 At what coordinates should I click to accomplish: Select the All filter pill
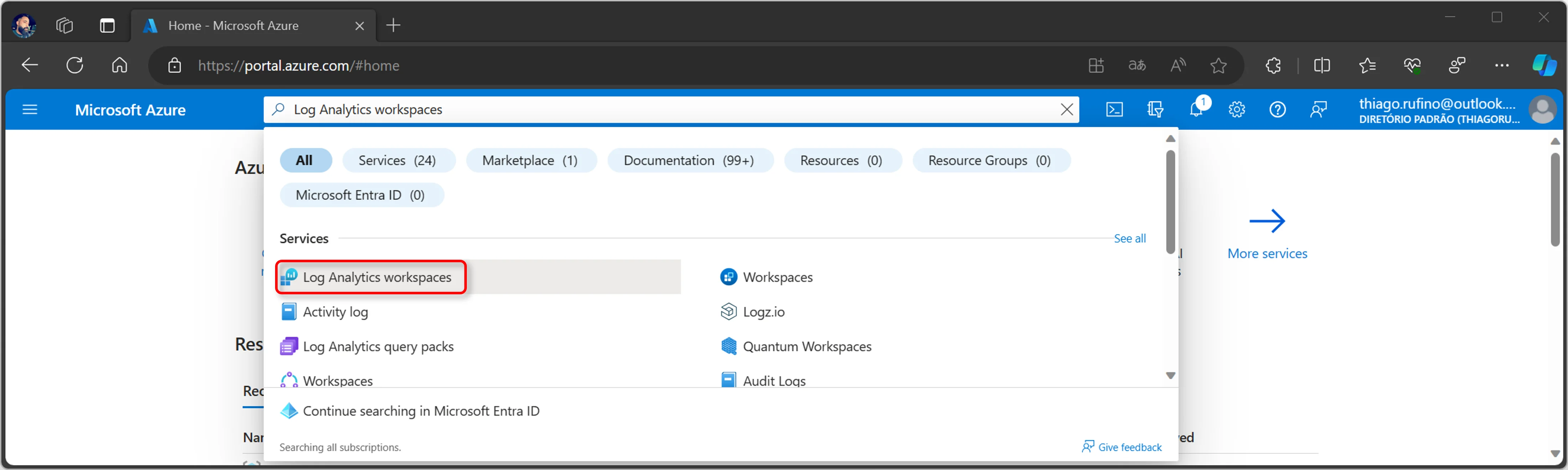tap(305, 161)
